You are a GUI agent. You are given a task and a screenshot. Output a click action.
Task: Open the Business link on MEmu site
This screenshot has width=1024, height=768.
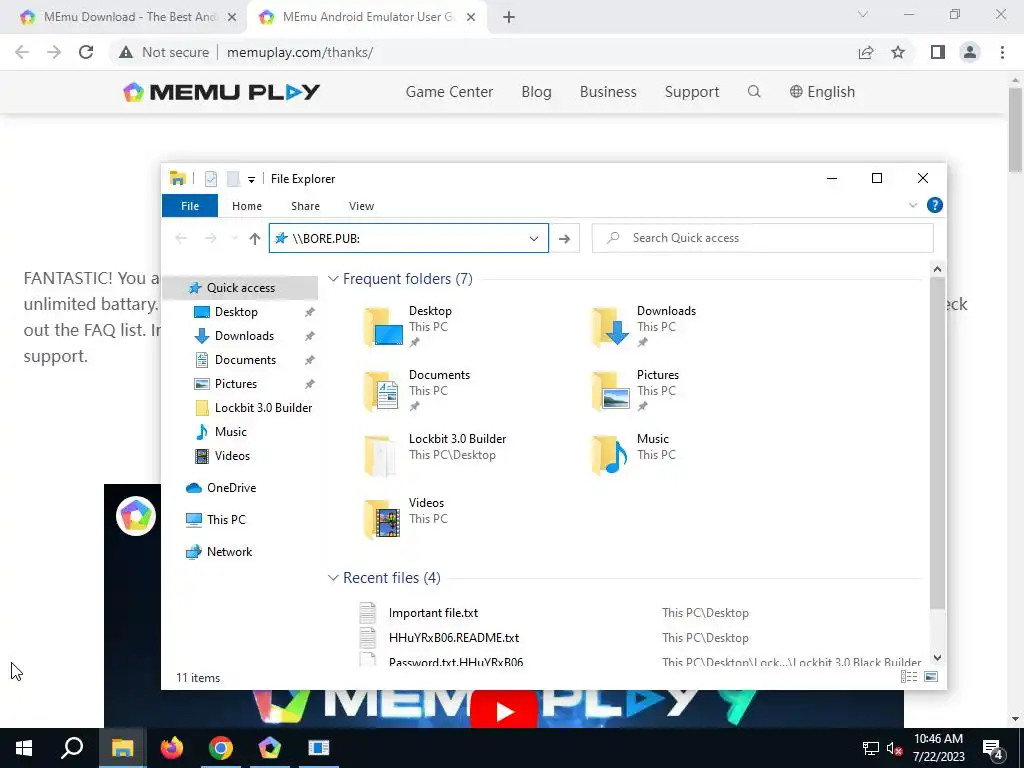(608, 92)
